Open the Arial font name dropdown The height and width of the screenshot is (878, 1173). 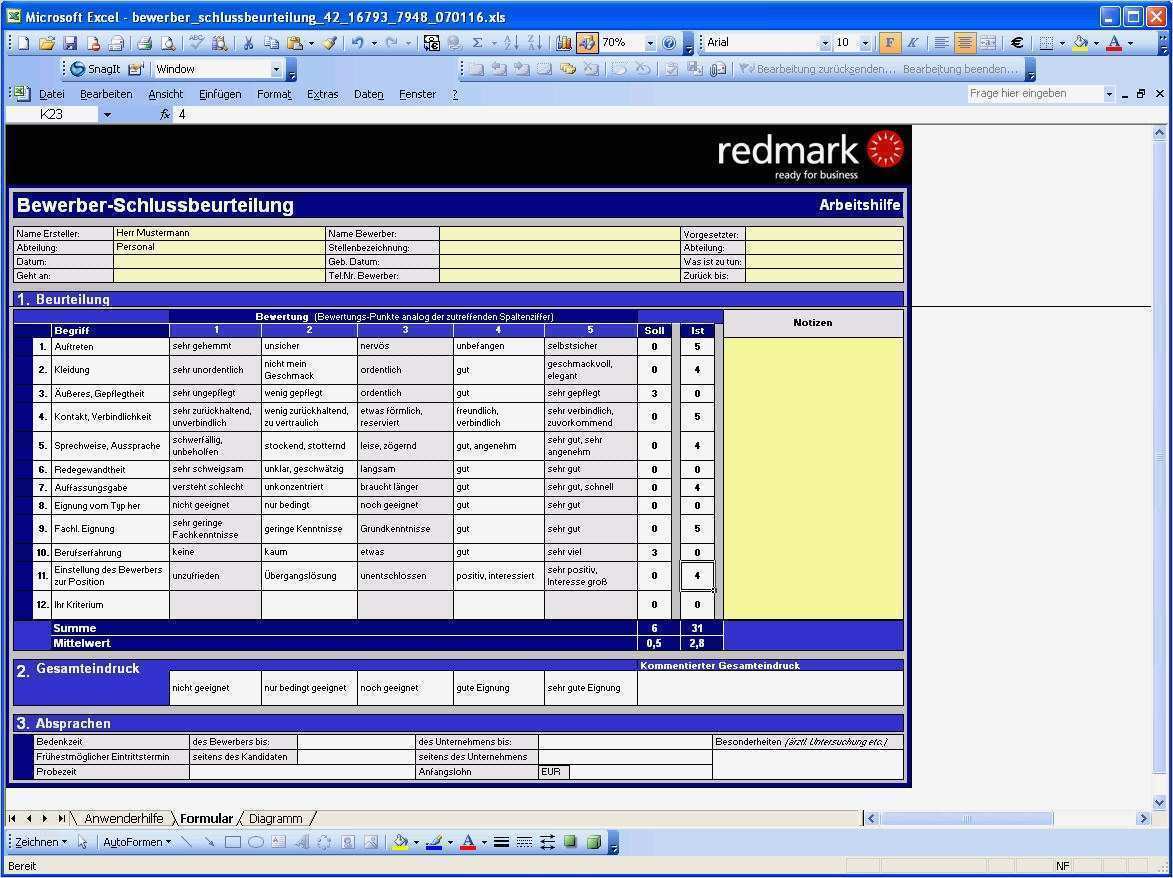[825, 43]
